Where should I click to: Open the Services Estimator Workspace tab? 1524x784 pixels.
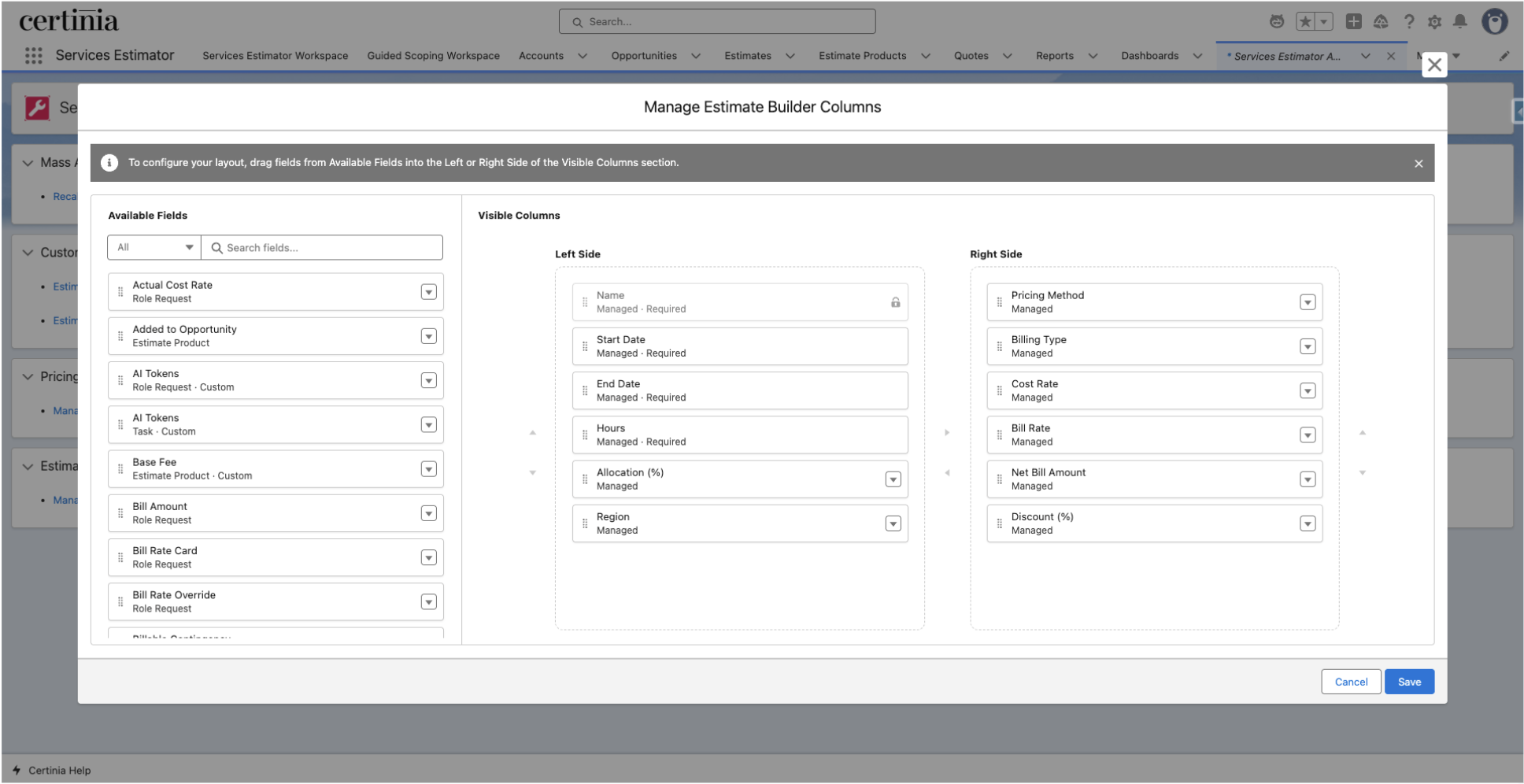pos(275,56)
